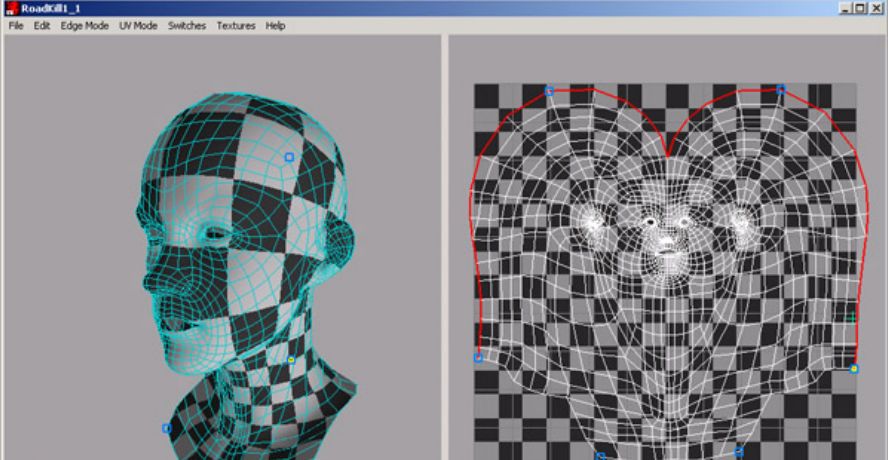Open the Switches menu

coord(187,25)
